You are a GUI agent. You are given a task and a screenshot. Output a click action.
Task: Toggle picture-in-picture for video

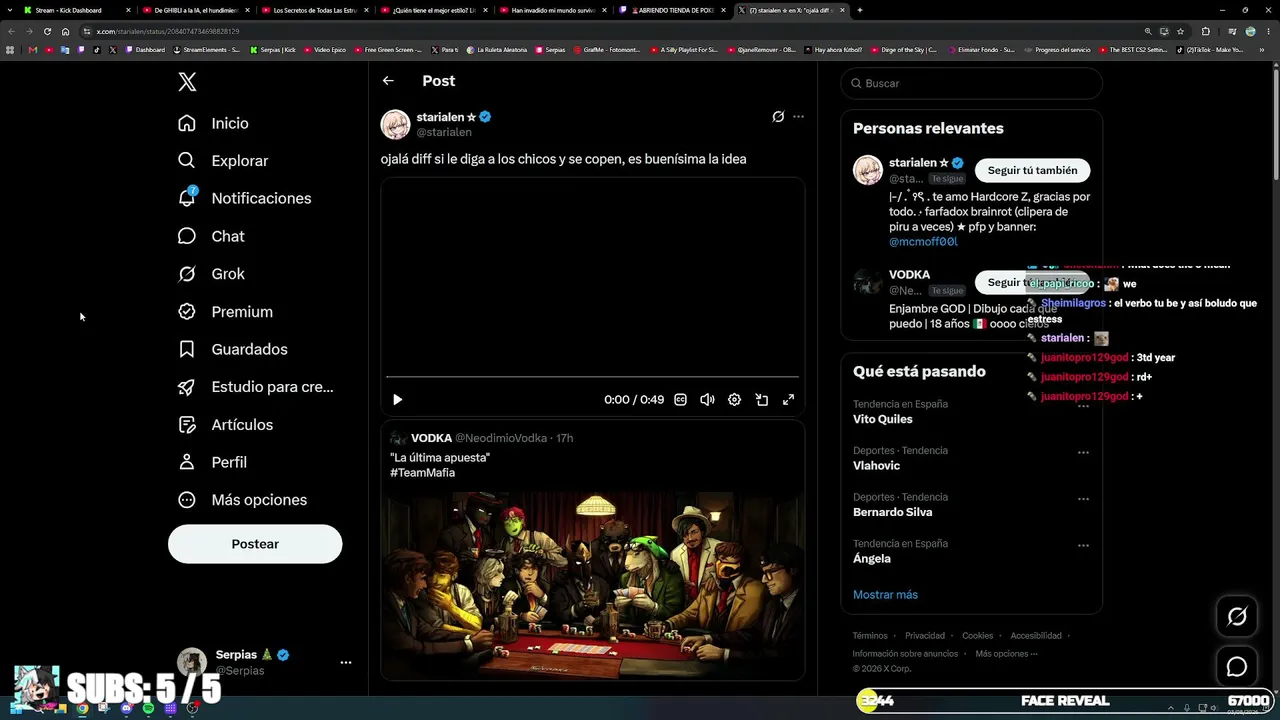761,400
